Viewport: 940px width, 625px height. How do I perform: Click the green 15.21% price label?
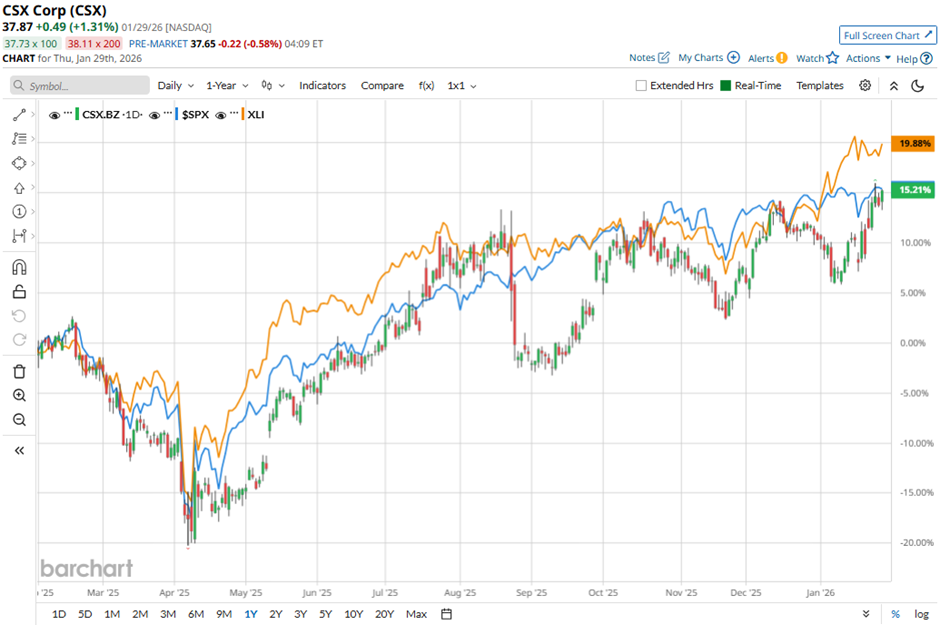(x=914, y=190)
